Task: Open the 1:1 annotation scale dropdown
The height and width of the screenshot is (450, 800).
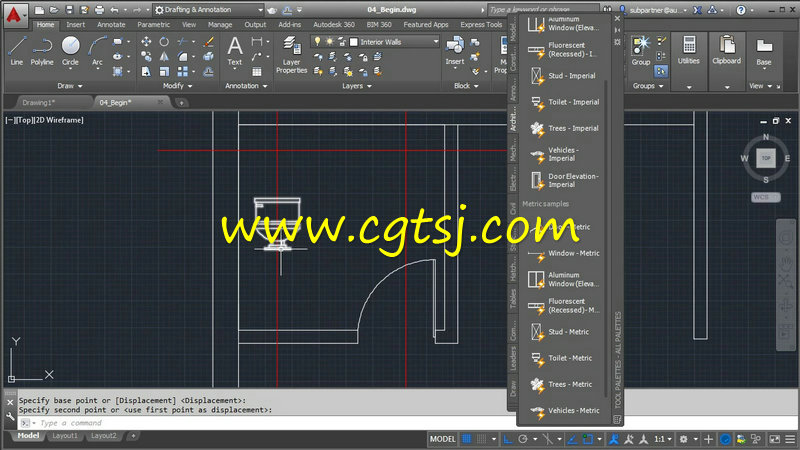Action: pos(663,439)
